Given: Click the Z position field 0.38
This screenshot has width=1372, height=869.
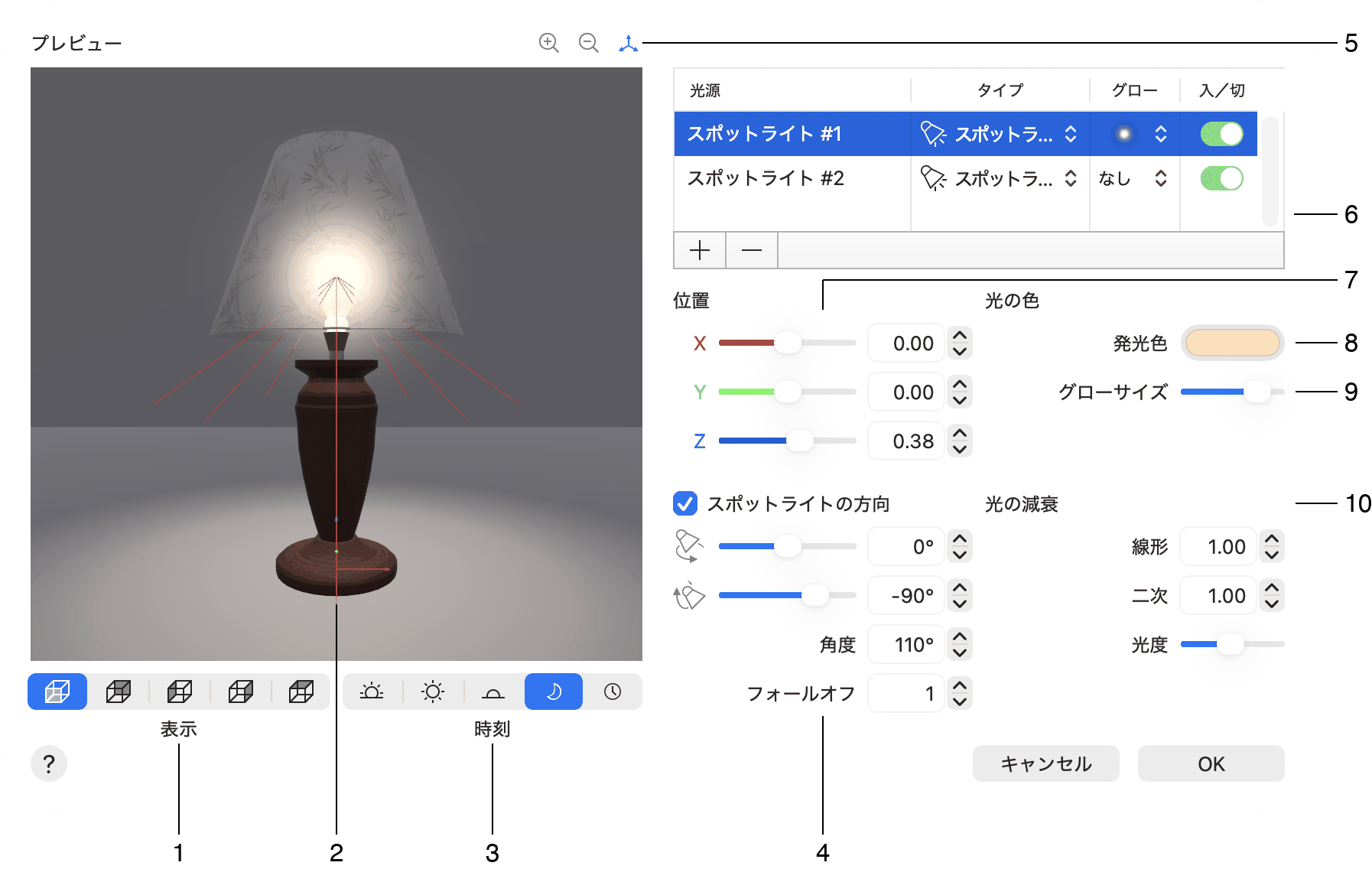Looking at the screenshot, I should tap(906, 441).
